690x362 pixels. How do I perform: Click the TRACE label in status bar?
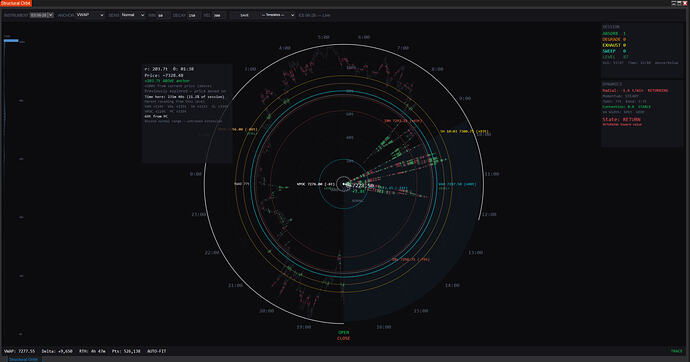(676, 351)
